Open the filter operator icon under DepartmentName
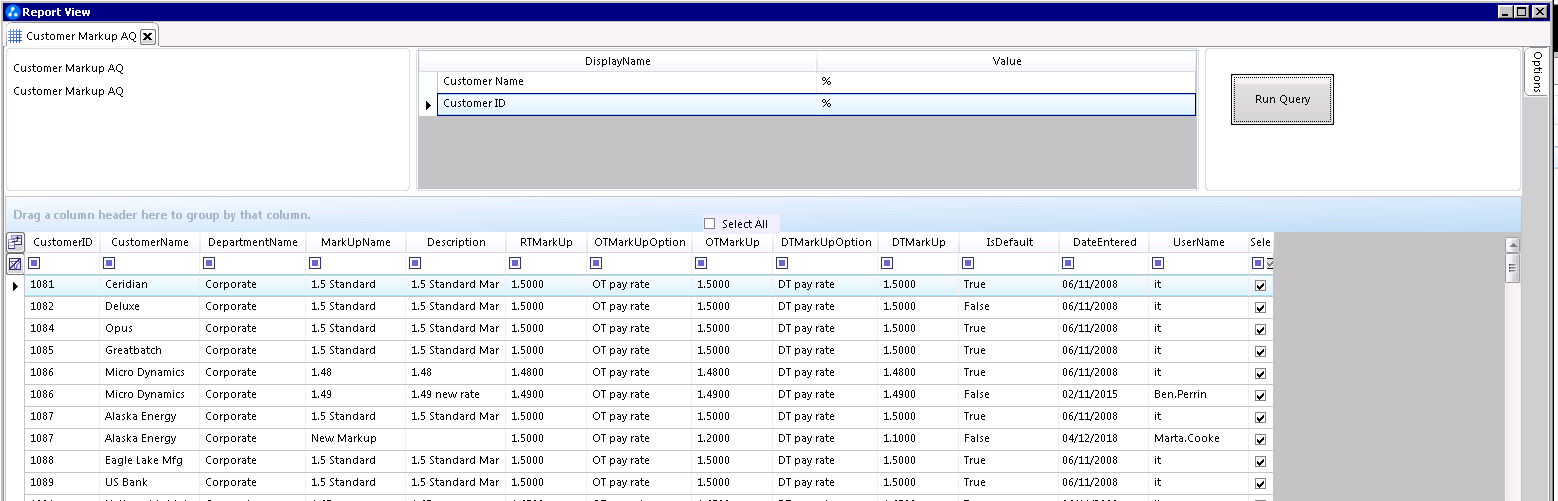1558x501 pixels. pos(209,263)
